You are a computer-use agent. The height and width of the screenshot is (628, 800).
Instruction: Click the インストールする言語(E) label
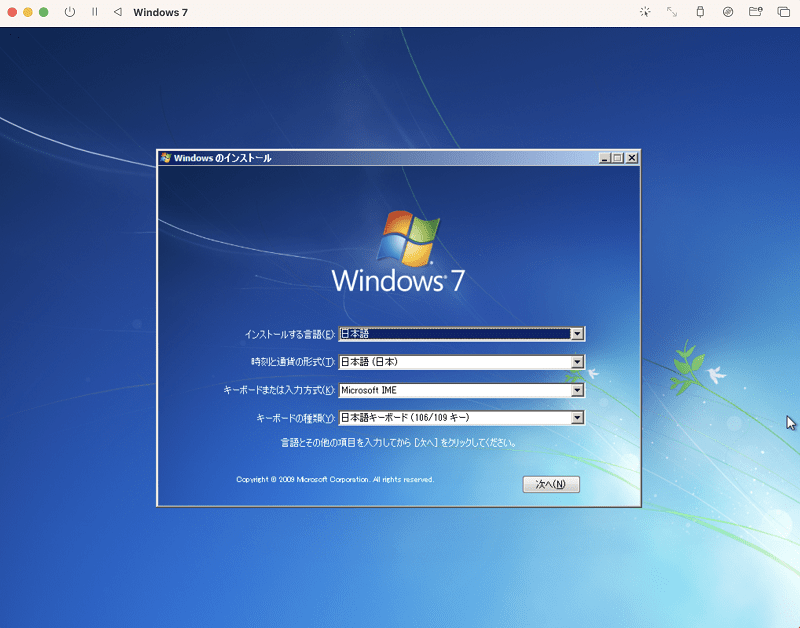click(290, 334)
